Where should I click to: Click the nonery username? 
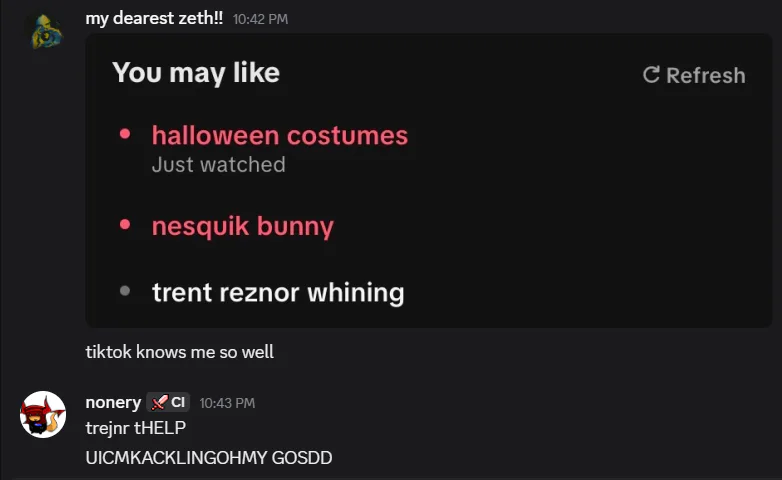pos(113,402)
